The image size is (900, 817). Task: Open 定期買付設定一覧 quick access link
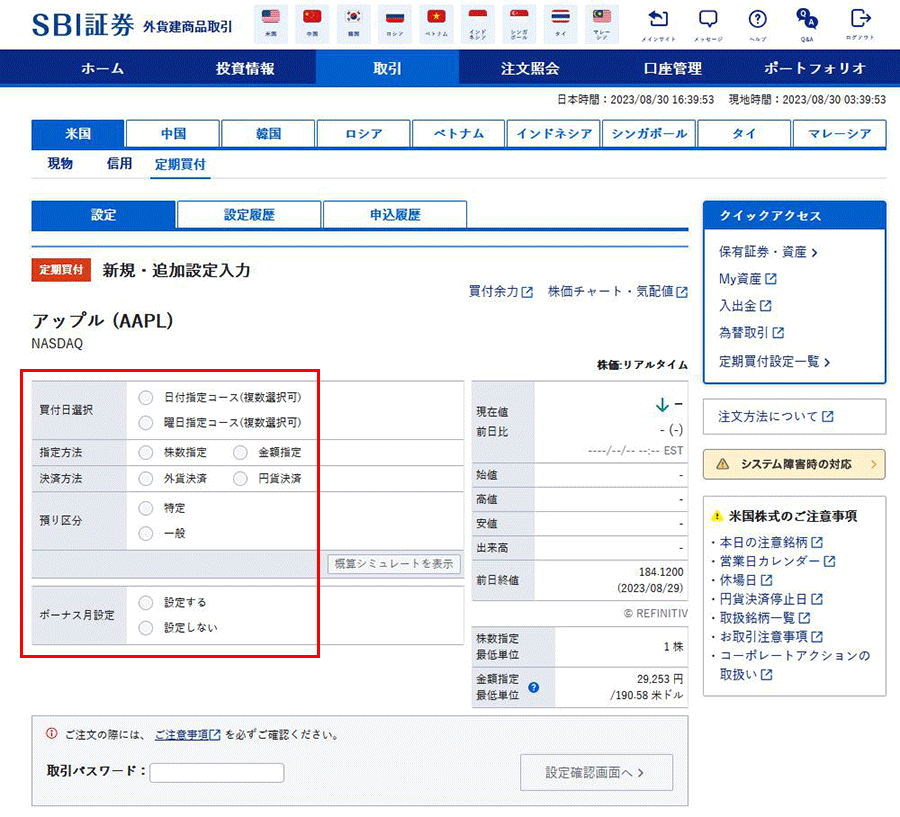click(774, 361)
